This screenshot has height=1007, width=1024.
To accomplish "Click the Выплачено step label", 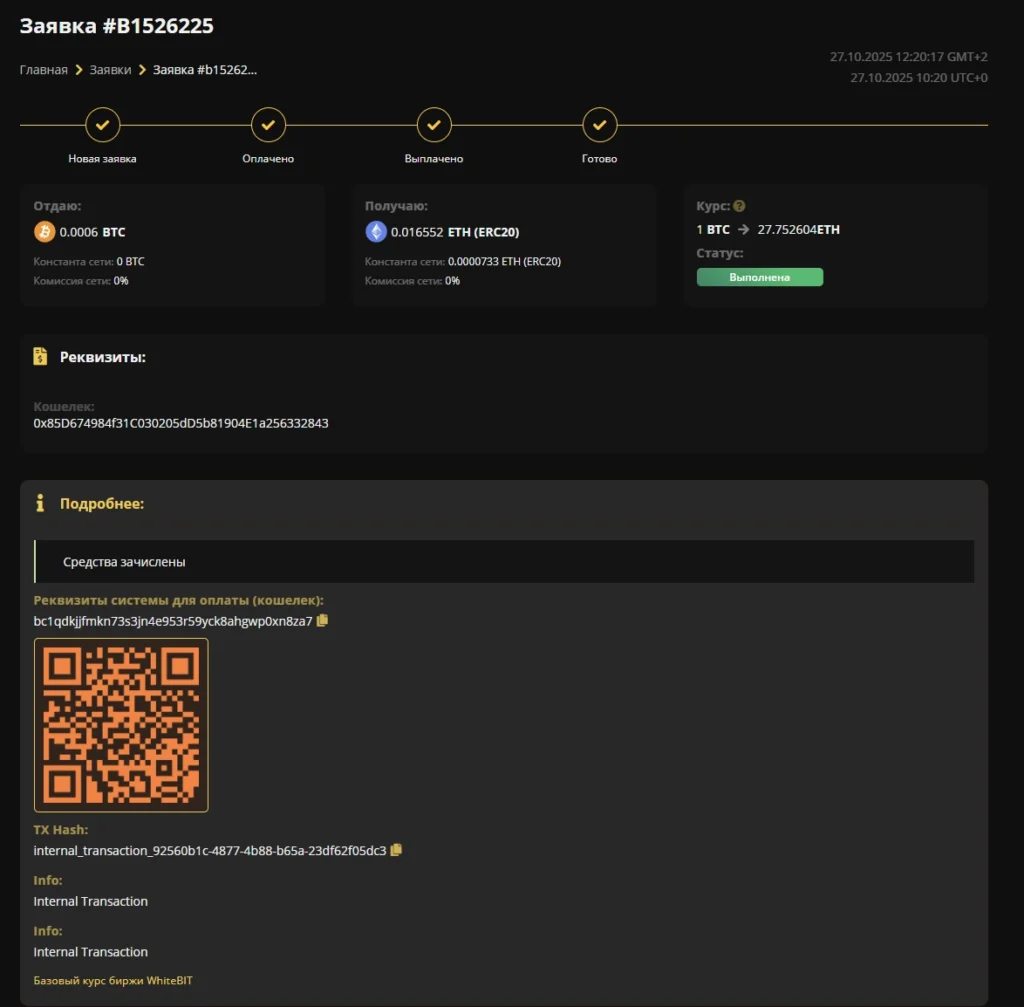I will [434, 159].
